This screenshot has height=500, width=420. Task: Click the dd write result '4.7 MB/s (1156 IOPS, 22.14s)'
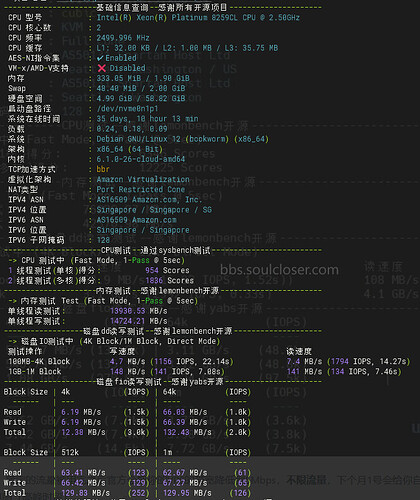172,361
